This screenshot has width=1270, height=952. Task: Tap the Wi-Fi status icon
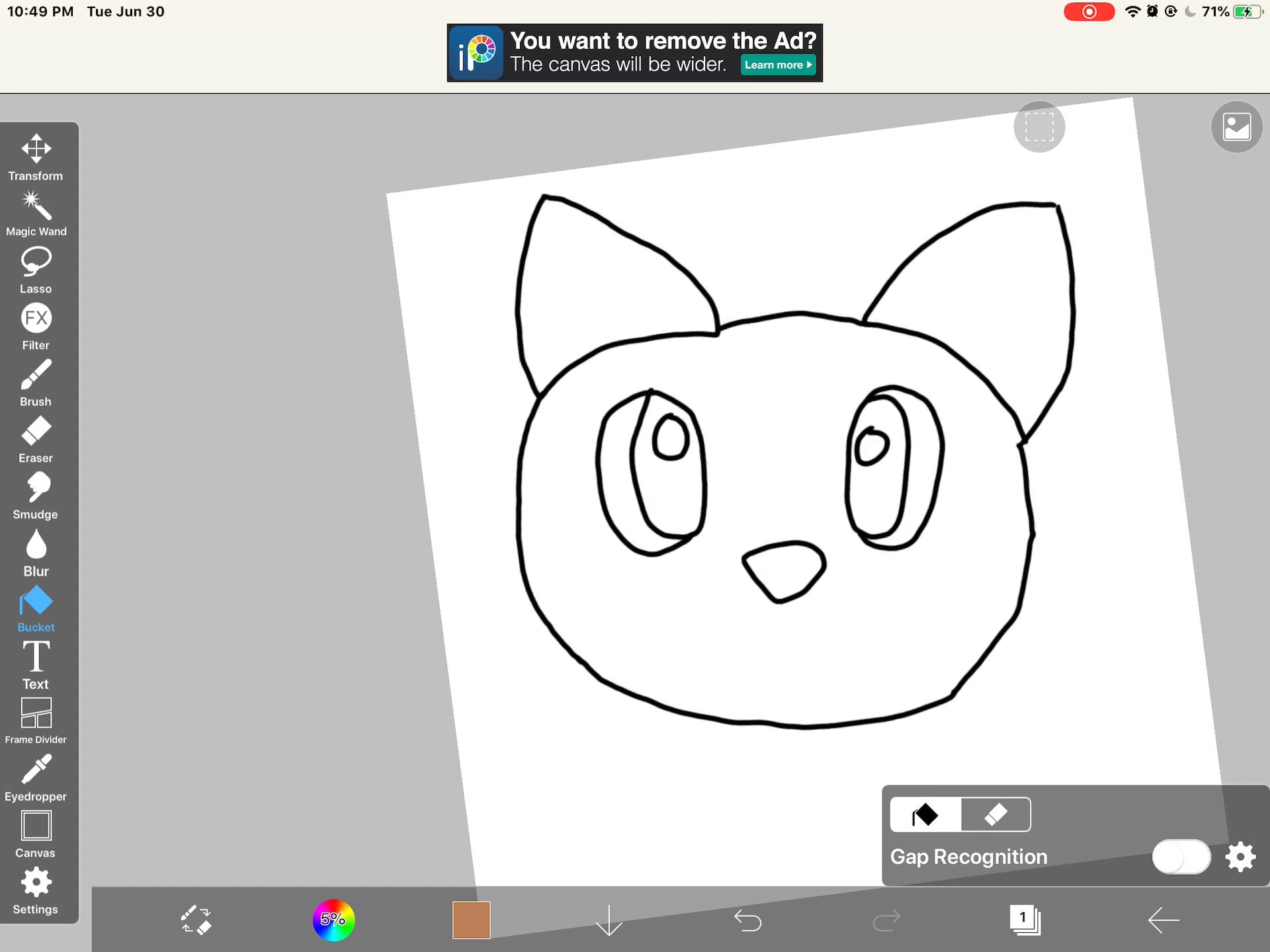point(1132,12)
